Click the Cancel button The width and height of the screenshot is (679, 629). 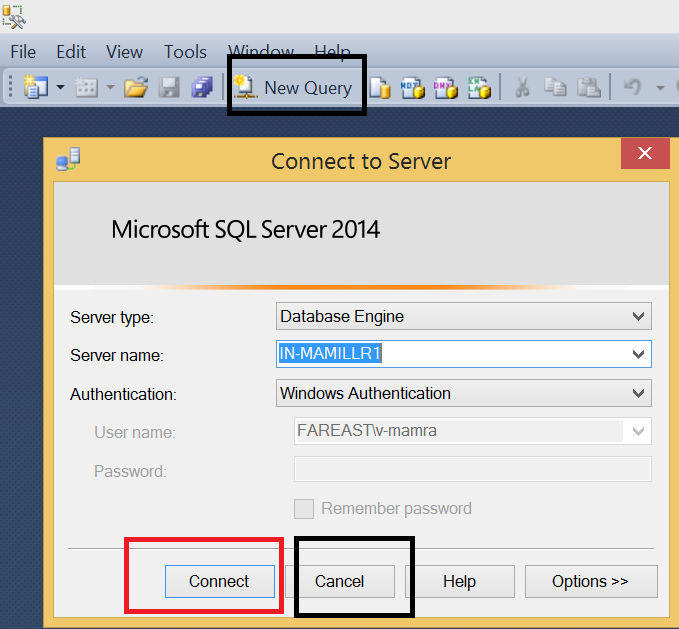pos(340,581)
